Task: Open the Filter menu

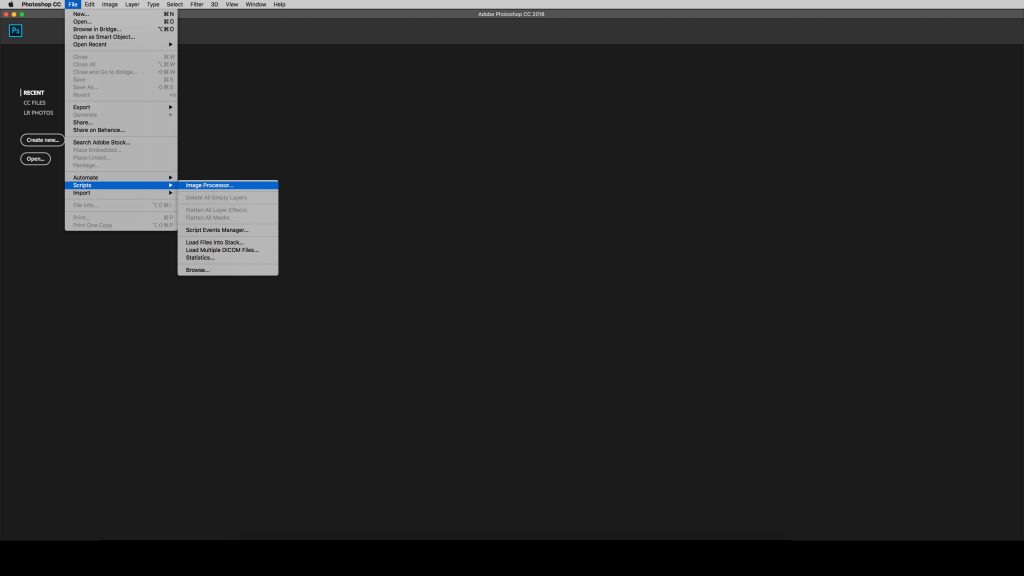Action: click(197, 4)
